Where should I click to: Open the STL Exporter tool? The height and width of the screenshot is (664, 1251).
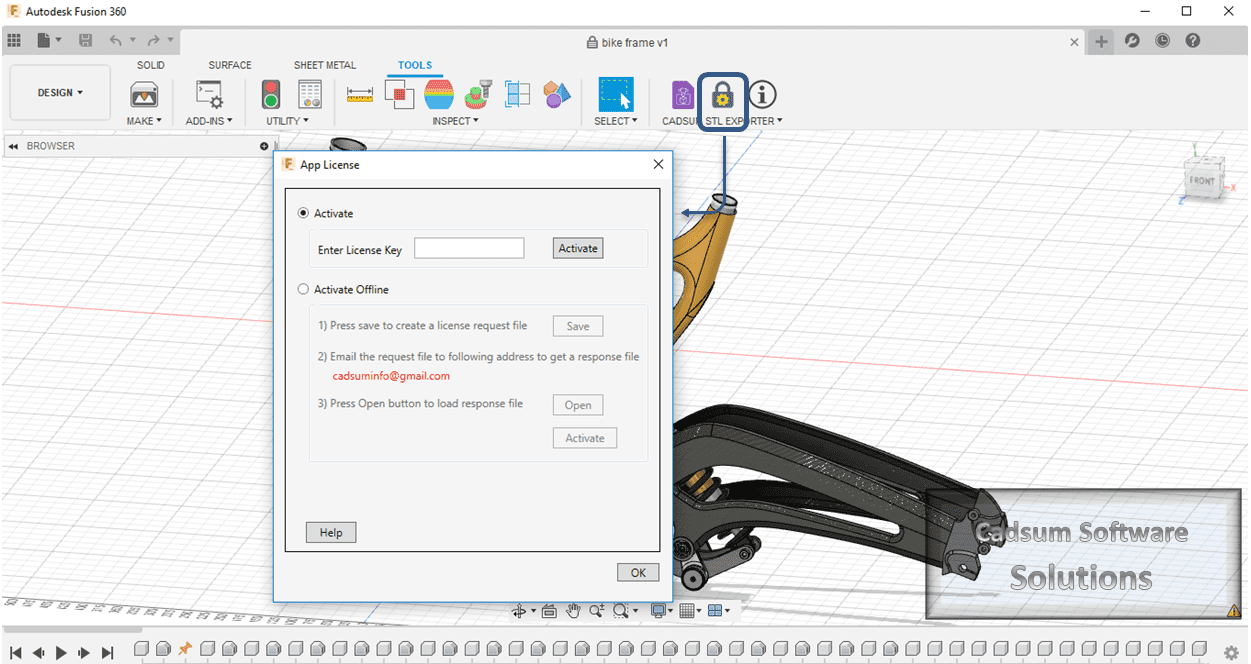721,95
